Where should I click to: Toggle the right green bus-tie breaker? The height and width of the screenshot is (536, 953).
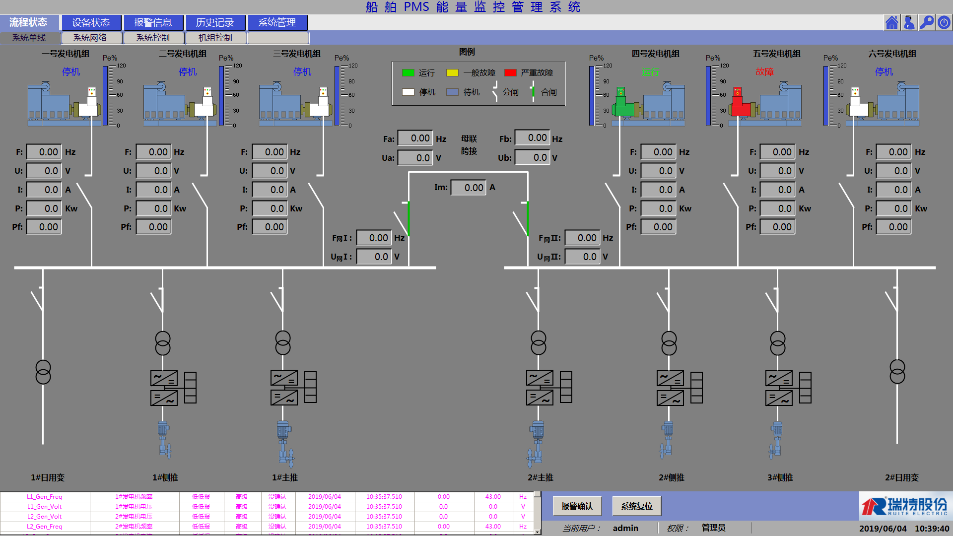pyautogui.click(x=527, y=217)
